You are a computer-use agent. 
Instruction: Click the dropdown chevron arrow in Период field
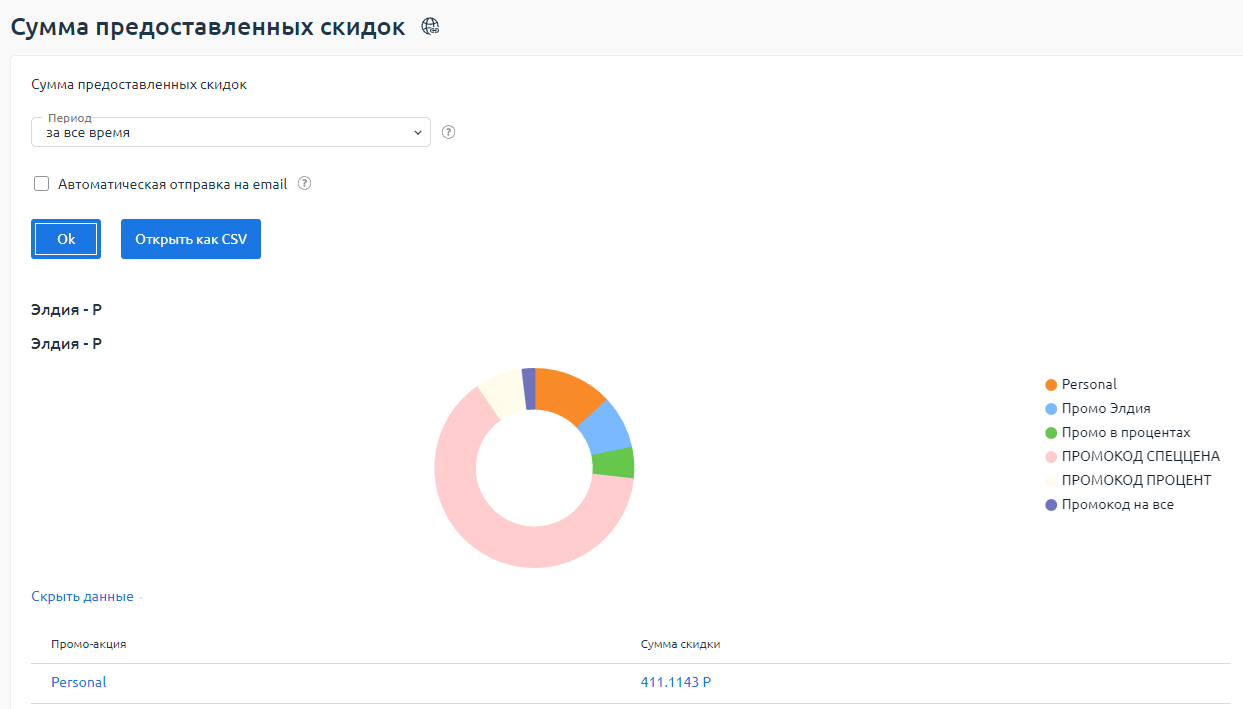pyautogui.click(x=418, y=132)
